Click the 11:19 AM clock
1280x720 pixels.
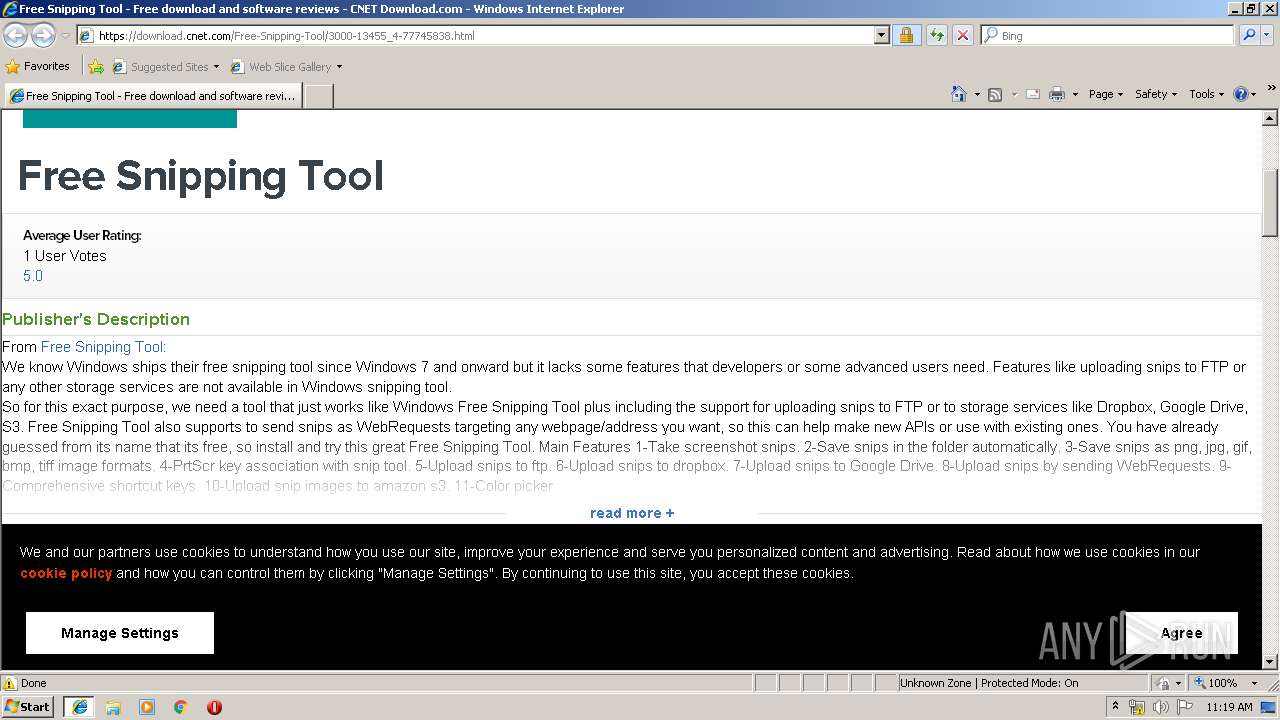pos(1229,707)
